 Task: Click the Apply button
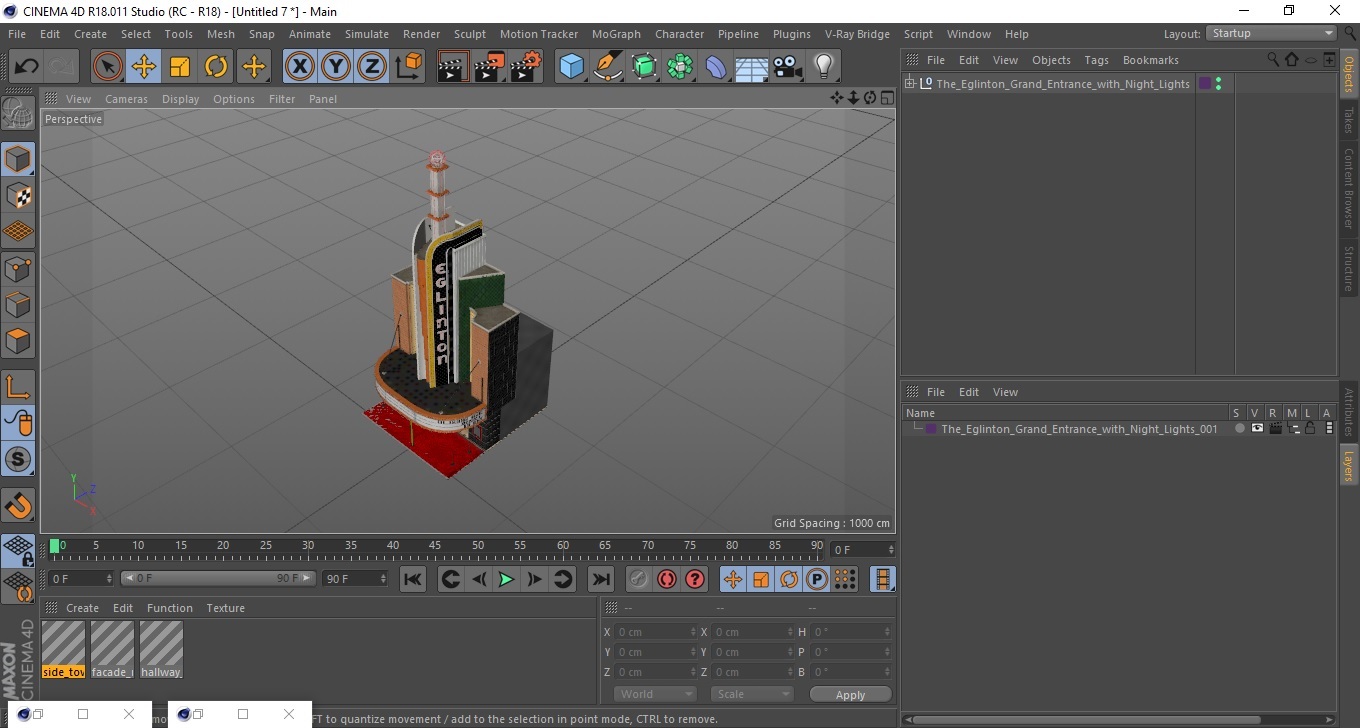(850, 695)
